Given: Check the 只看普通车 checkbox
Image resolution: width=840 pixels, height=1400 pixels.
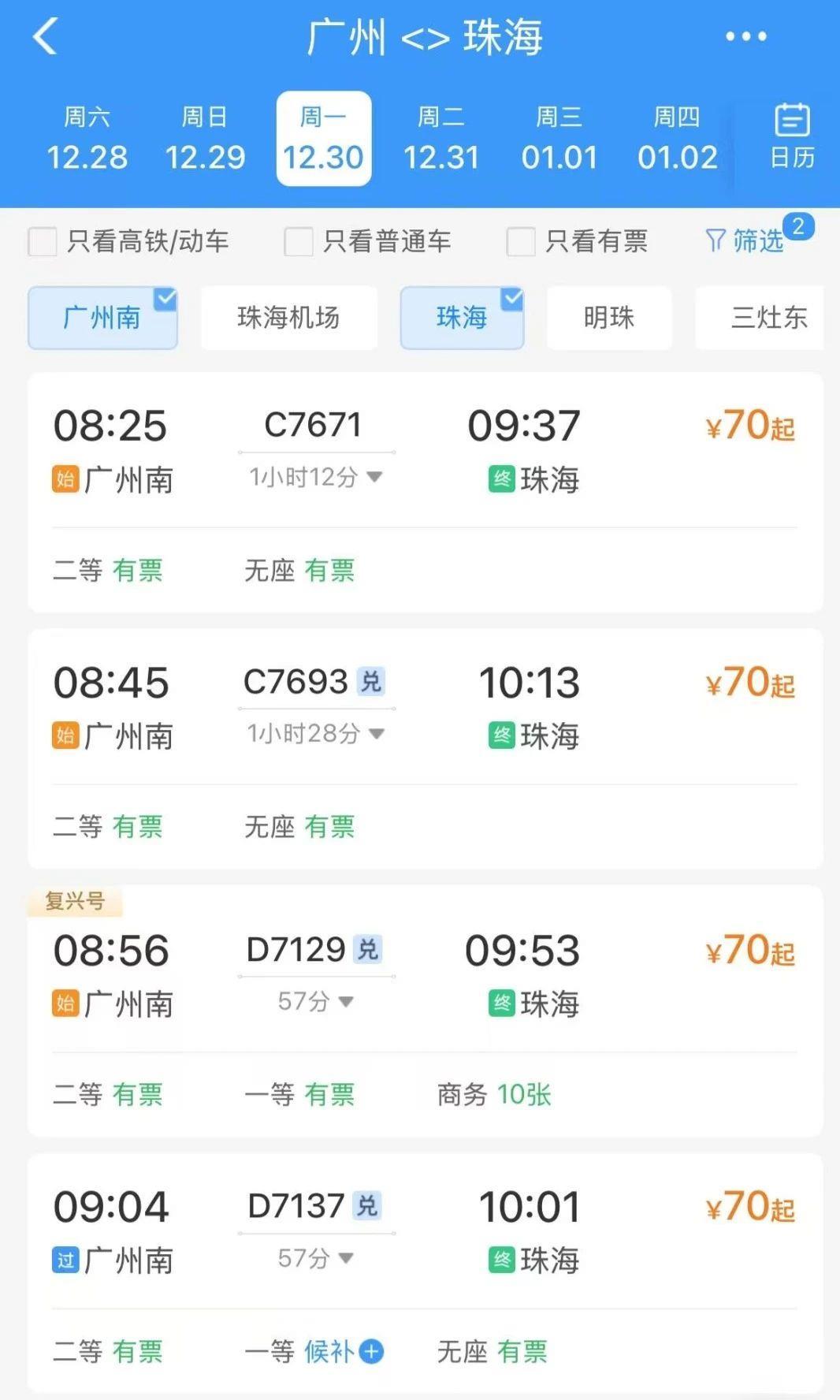Looking at the screenshot, I should pos(299,241).
